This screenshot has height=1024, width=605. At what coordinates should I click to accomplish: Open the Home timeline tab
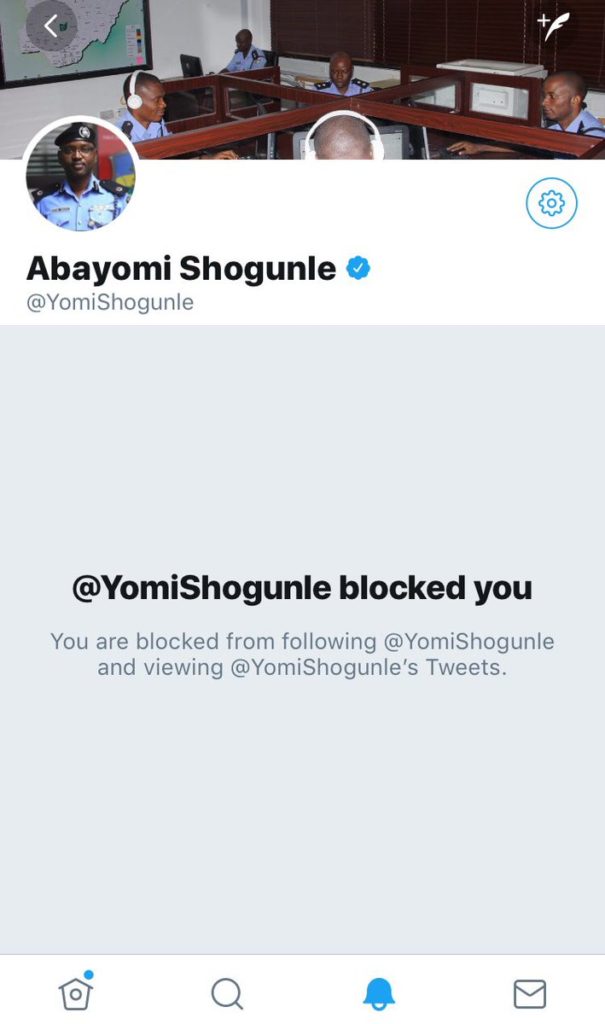[76, 993]
